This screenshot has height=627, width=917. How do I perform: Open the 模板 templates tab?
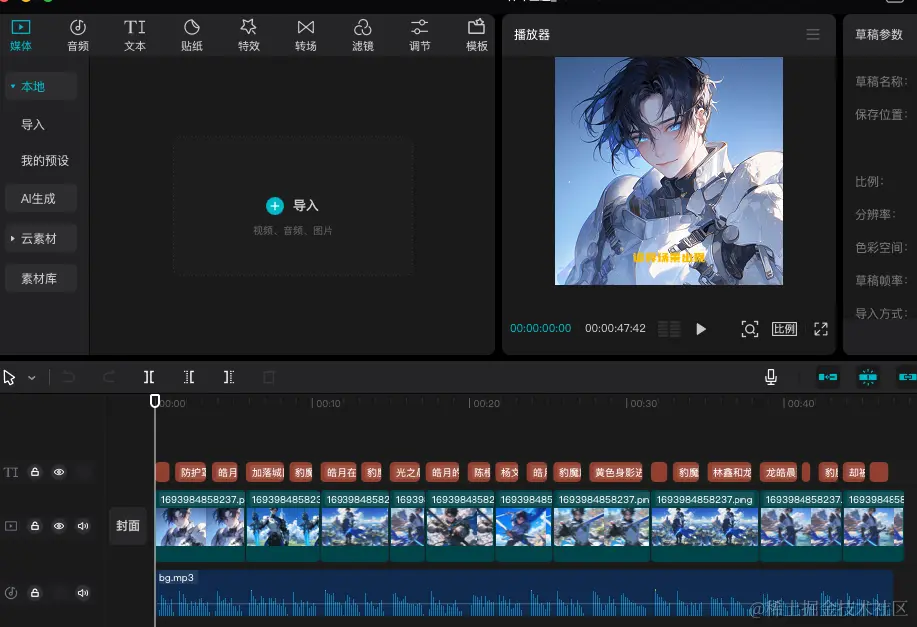pos(477,35)
